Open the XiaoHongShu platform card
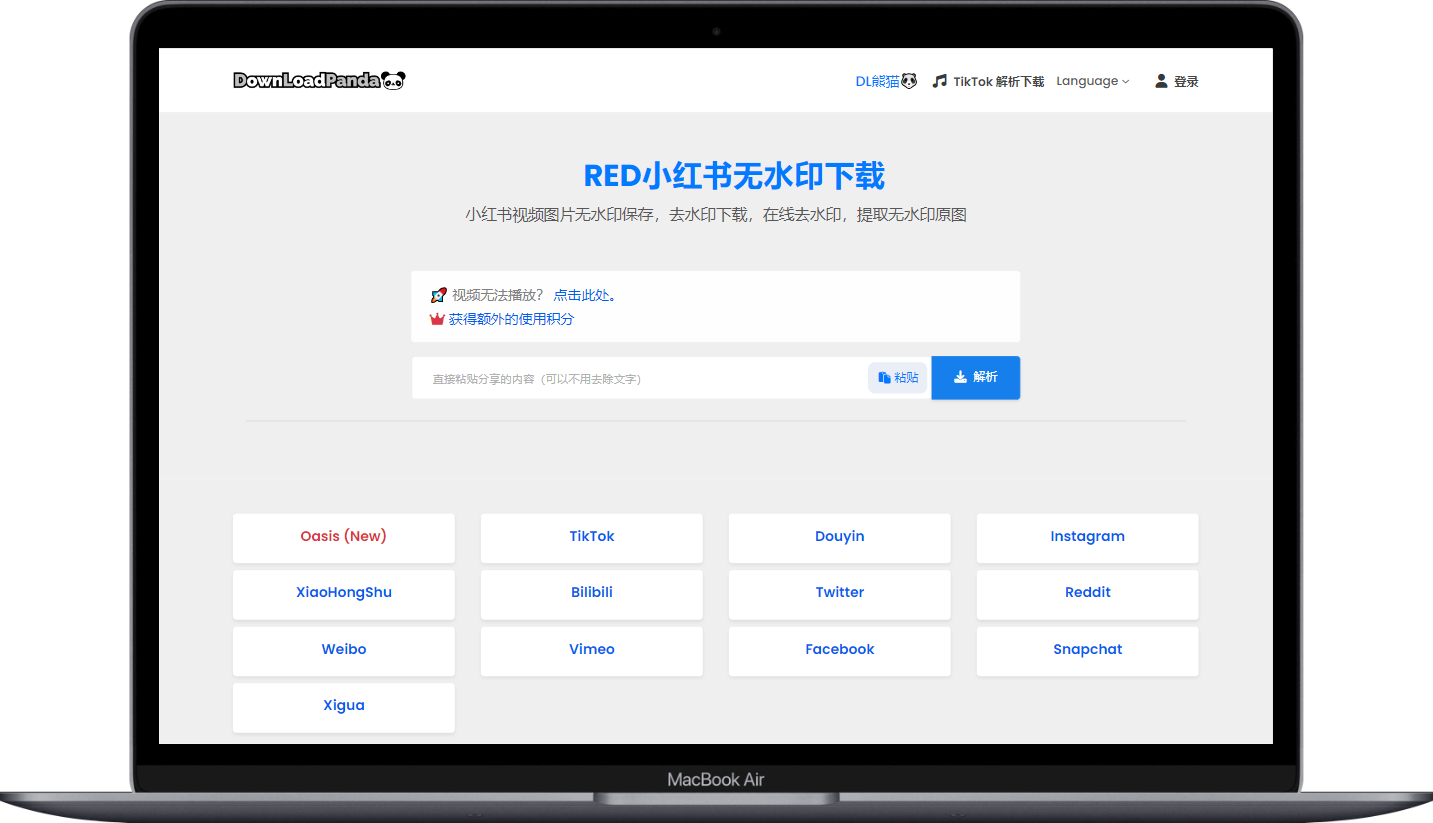This screenshot has width=1433, height=823. 344,593
